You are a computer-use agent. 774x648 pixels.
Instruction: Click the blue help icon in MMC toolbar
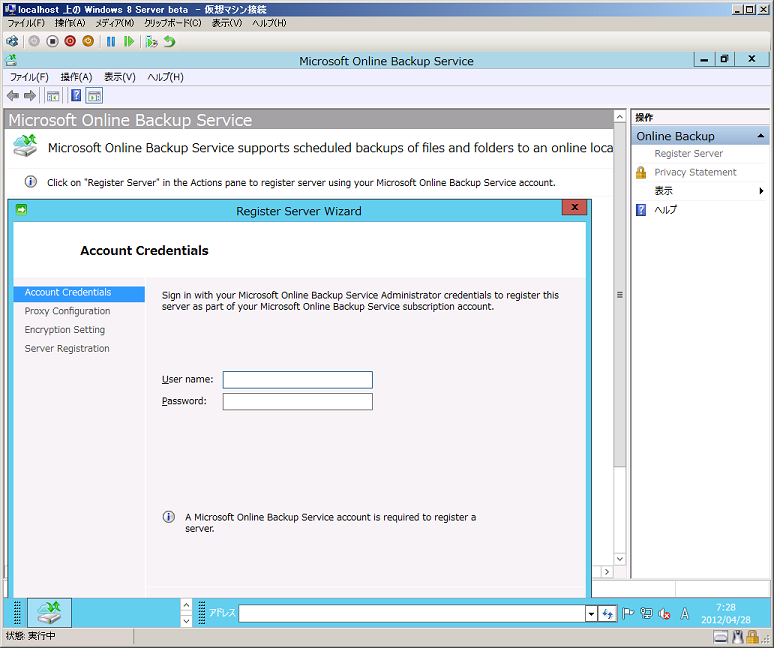coord(76,96)
